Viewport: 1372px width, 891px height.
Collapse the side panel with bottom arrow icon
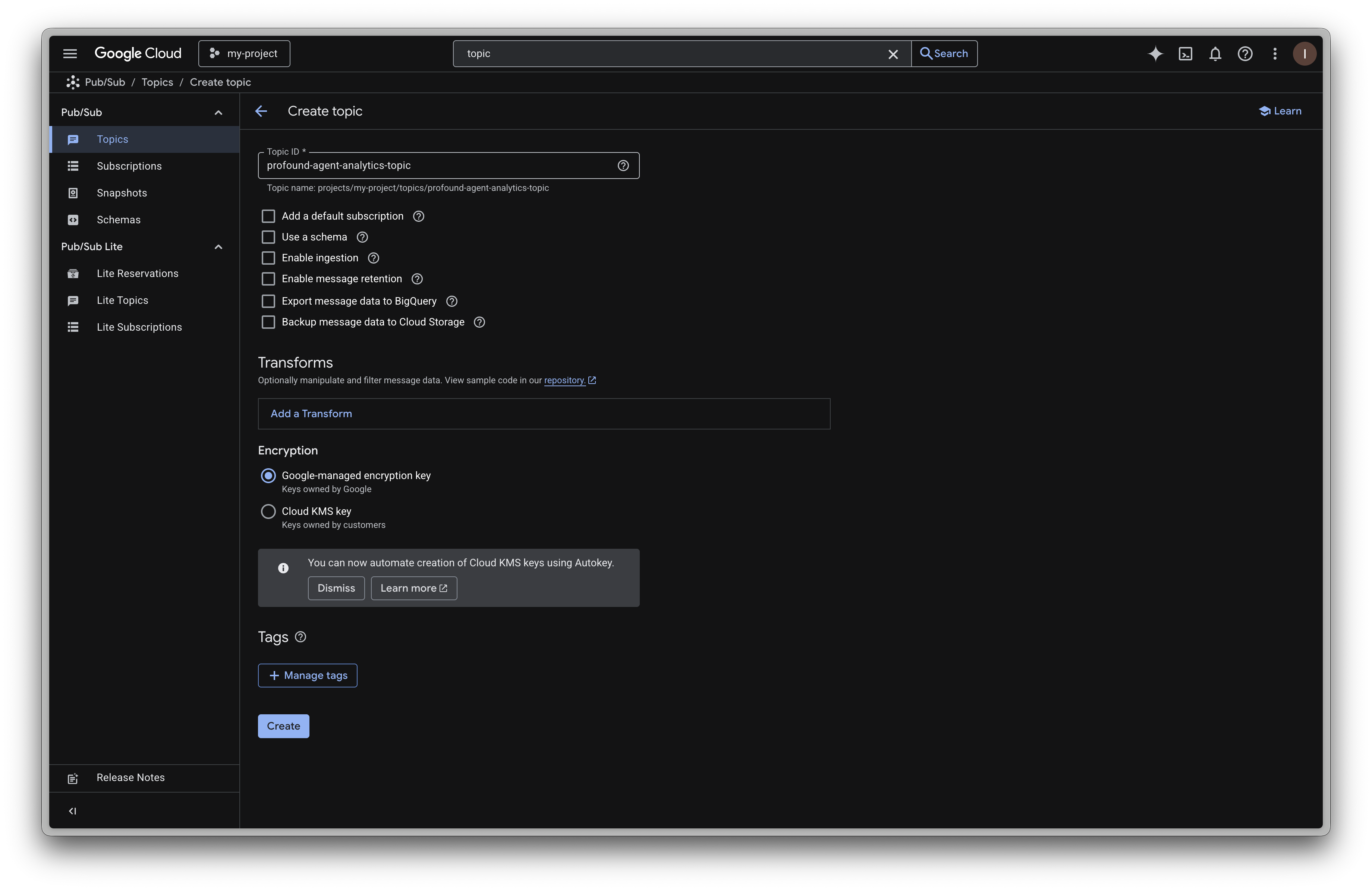73,811
